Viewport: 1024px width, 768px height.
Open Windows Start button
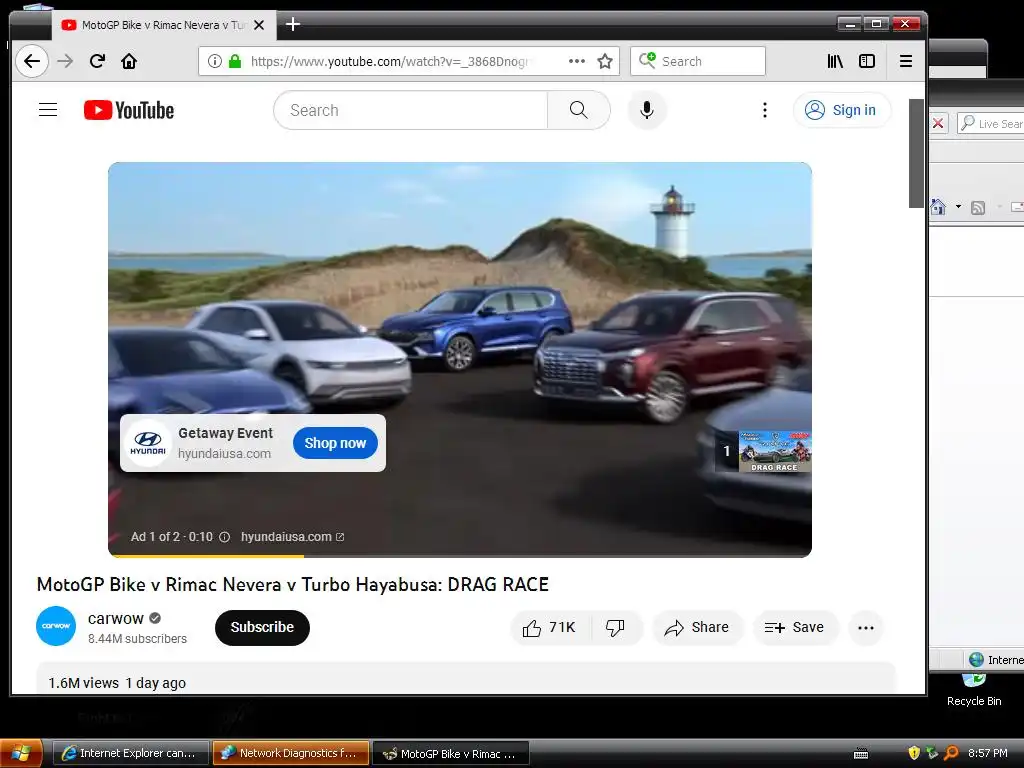point(21,753)
